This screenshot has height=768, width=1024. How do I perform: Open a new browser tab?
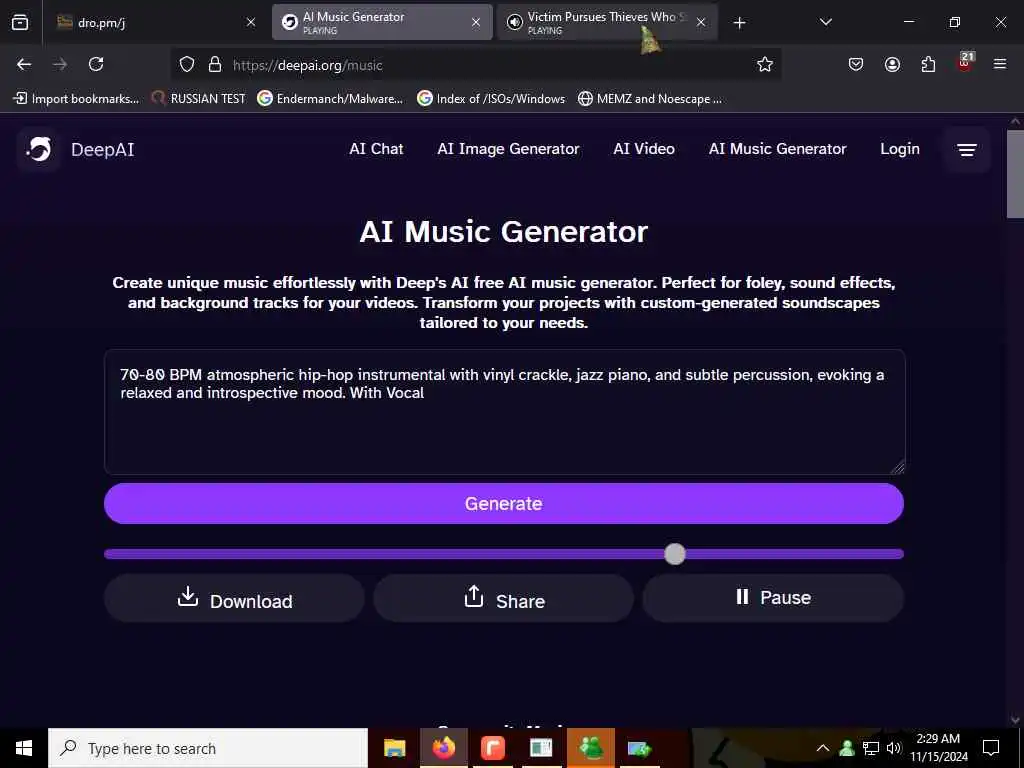click(x=739, y=23)
